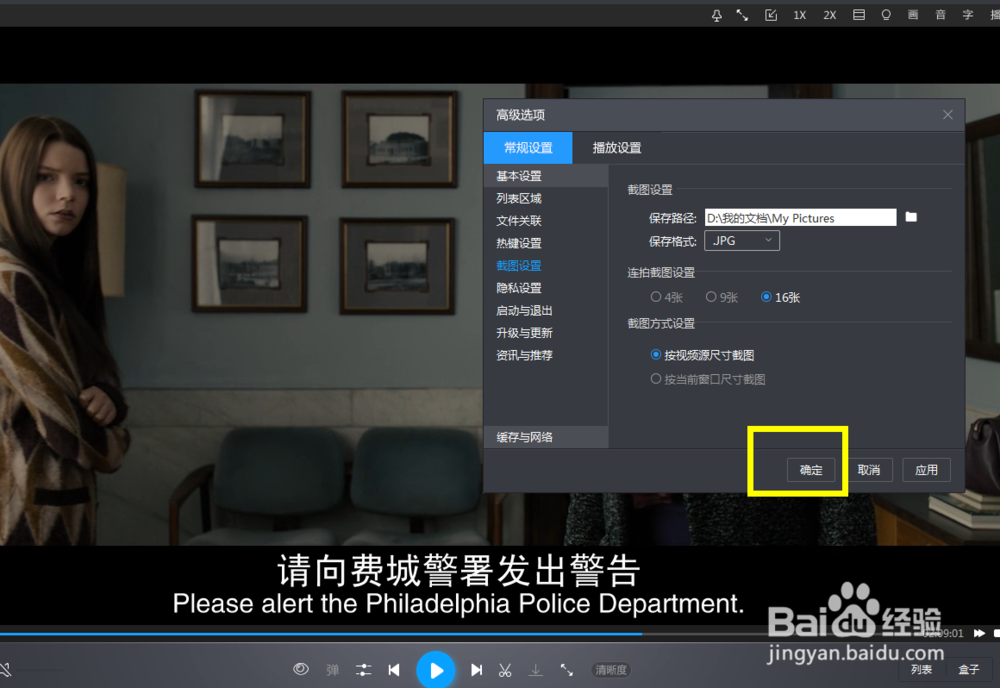Screen dimensions: 1000x688
Task: Click the 保存路径 path input field
Action: pos(800,217)
